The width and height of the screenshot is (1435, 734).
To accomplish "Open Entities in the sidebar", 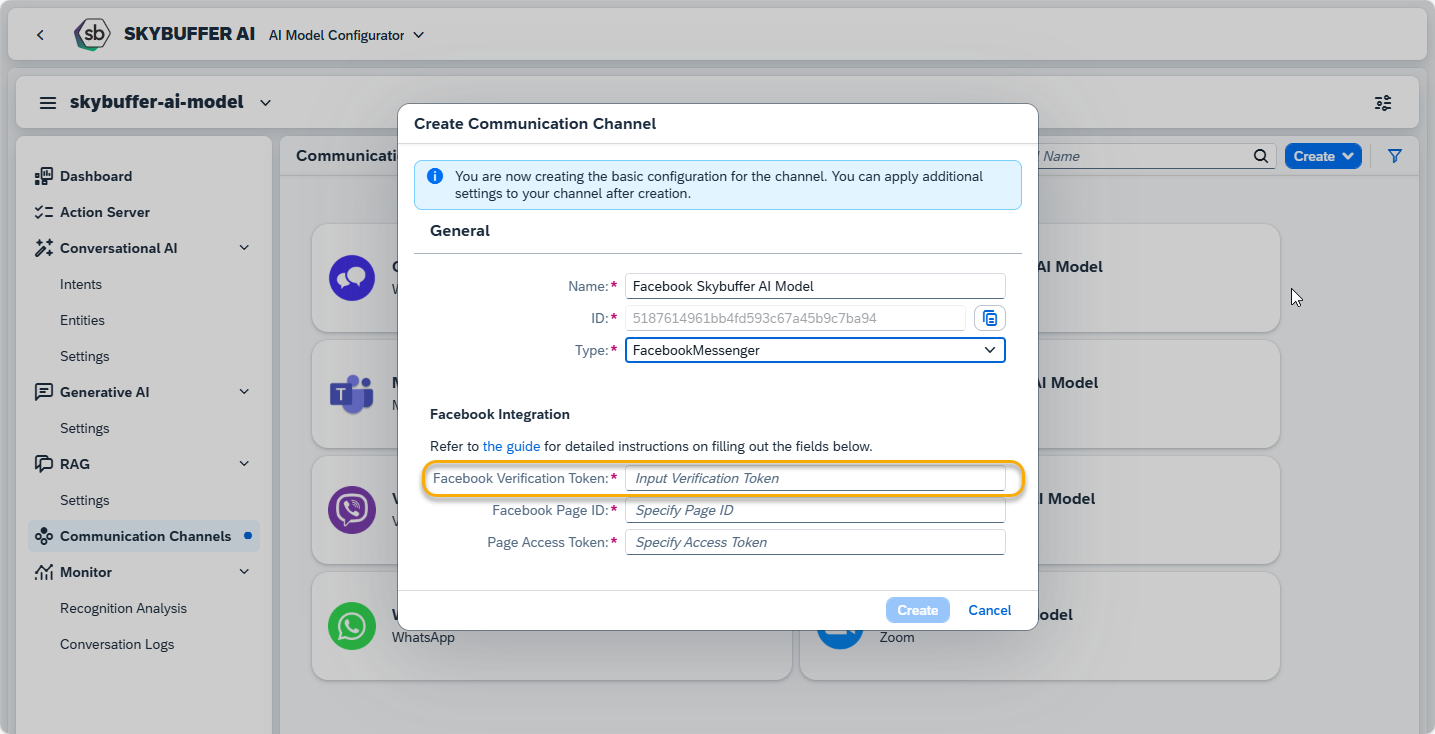I will point(82,320).
